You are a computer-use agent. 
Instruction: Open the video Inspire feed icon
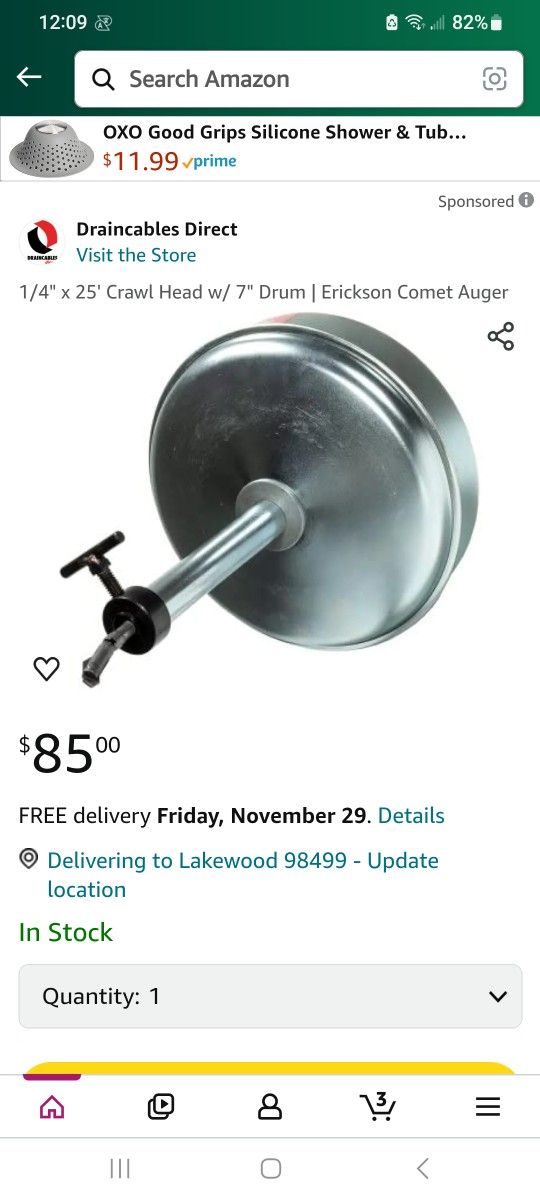[x=160, y=1106]
